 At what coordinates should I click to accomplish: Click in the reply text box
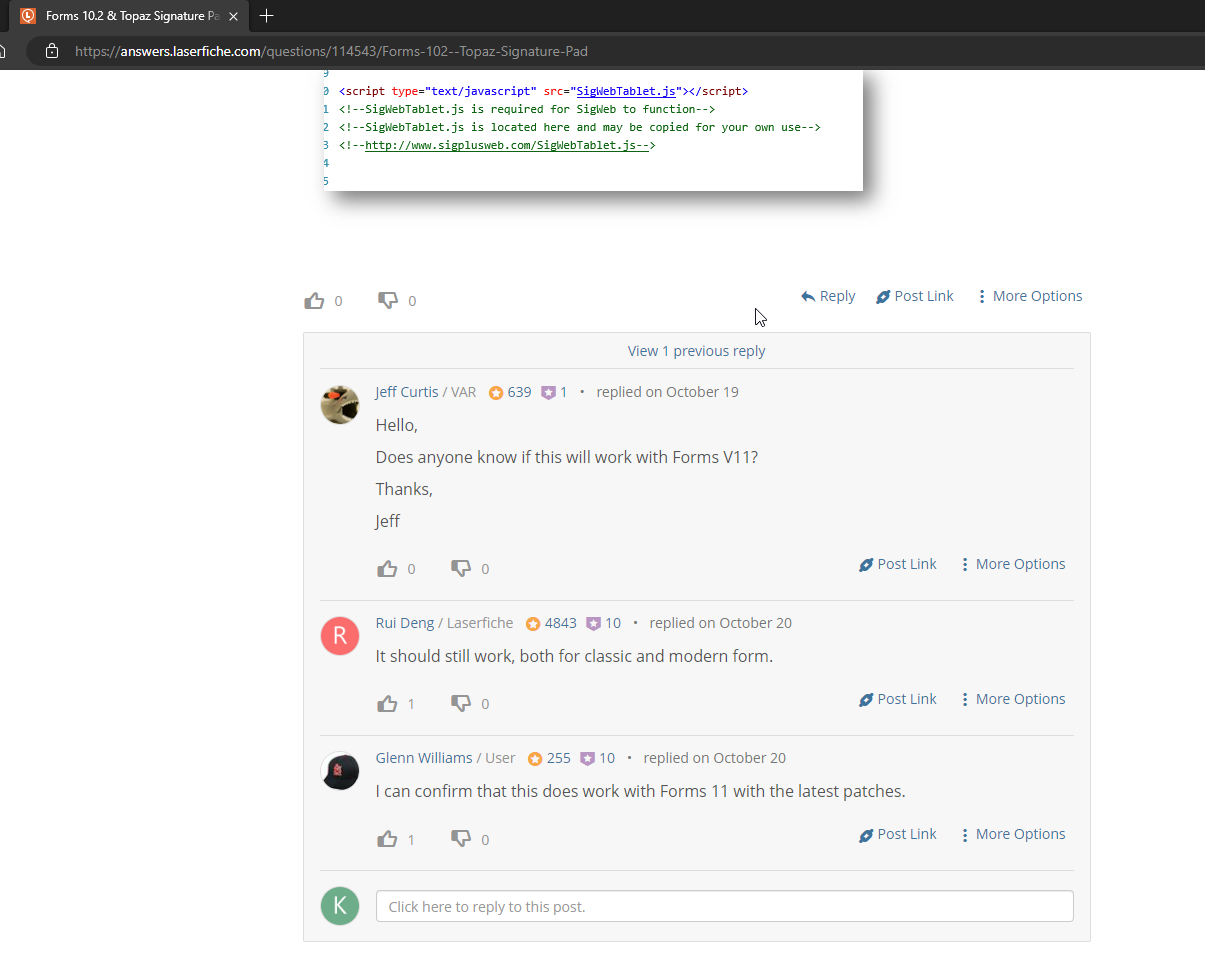pyautogui.click(x=725, y=906)
